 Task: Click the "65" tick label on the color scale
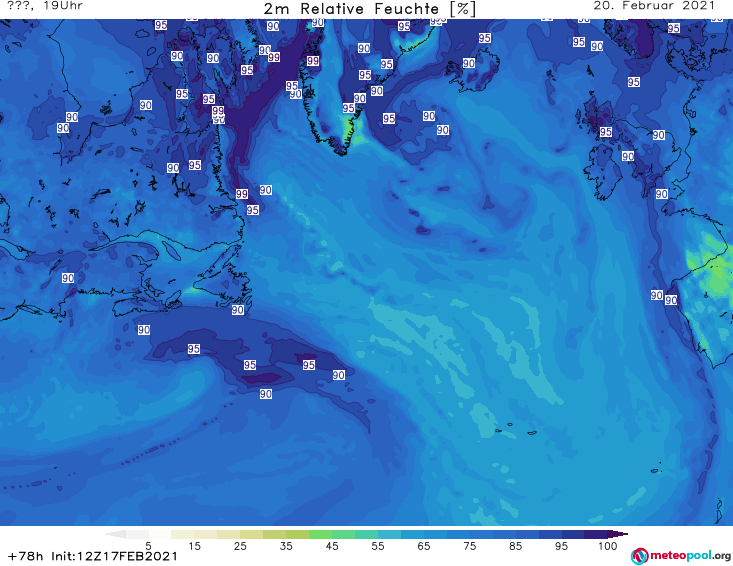pos(424,546)
